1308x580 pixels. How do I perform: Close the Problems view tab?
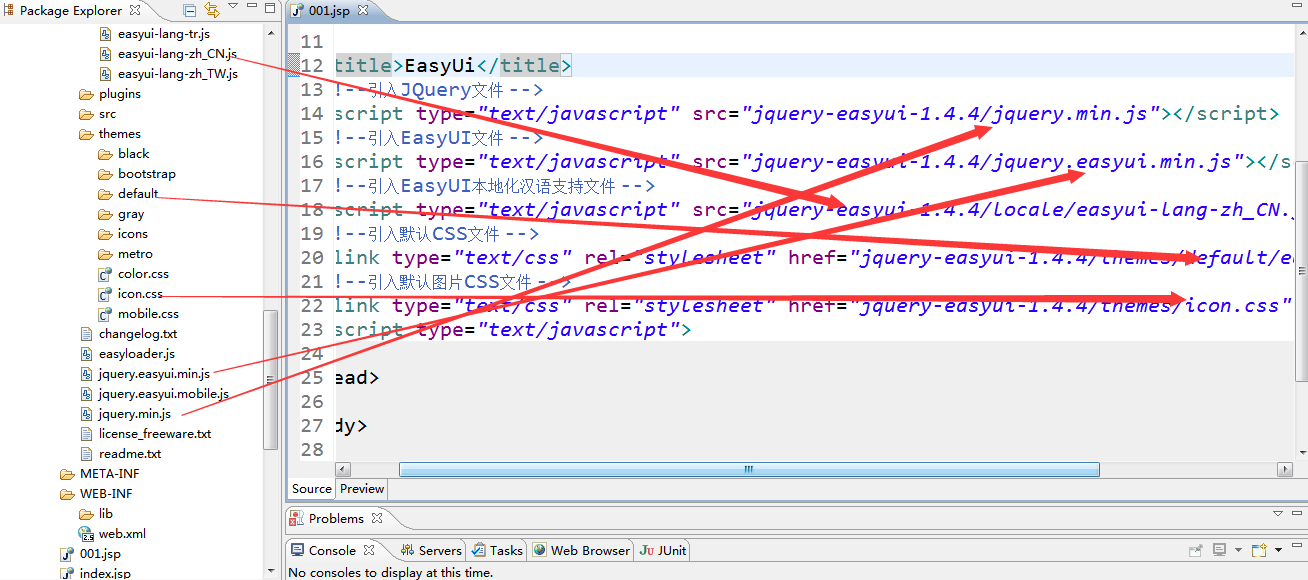(x=377, y=518)
